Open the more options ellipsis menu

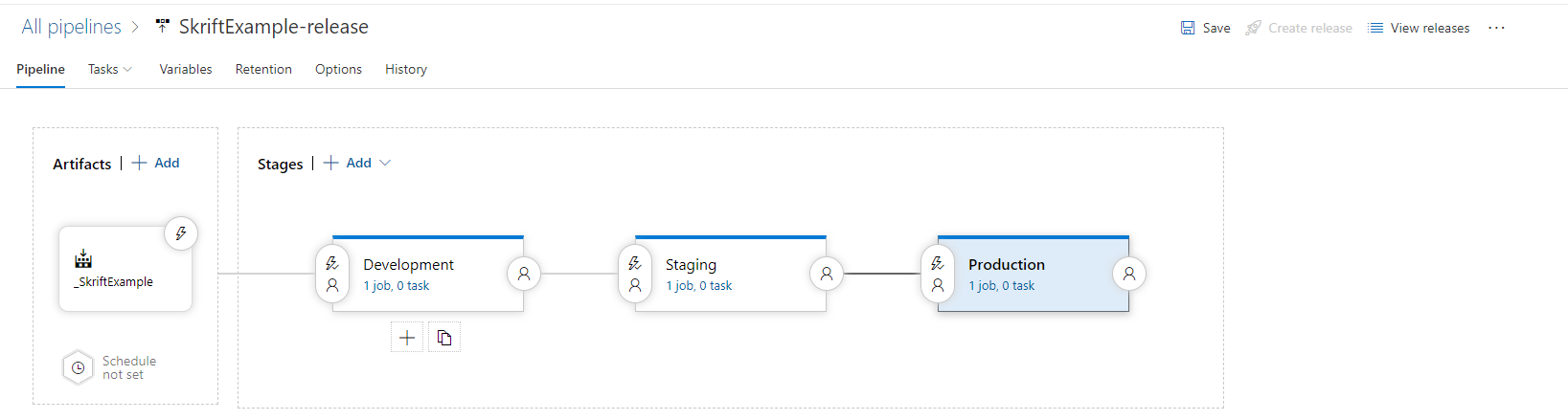tap(1496, 28)
